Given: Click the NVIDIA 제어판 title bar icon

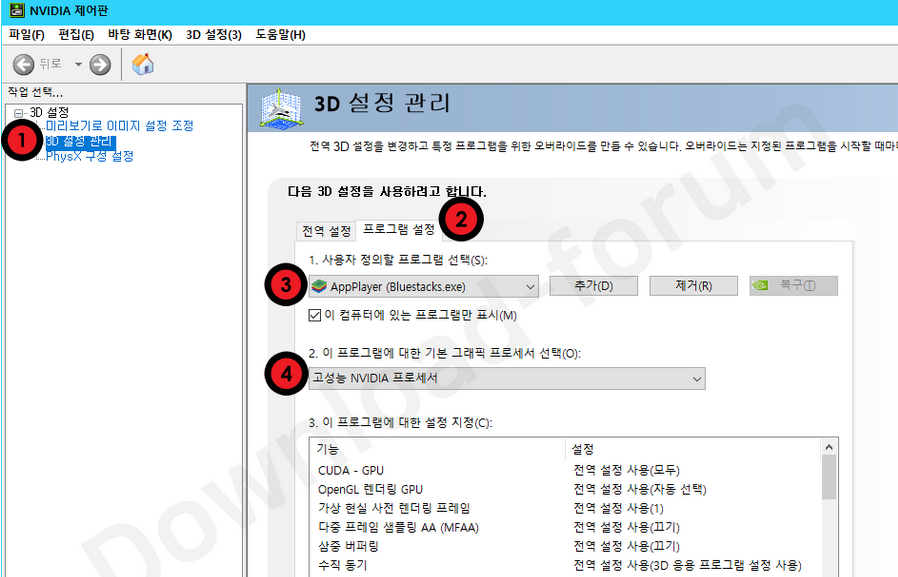Looking at the screenshot, I should click(17, 10).
